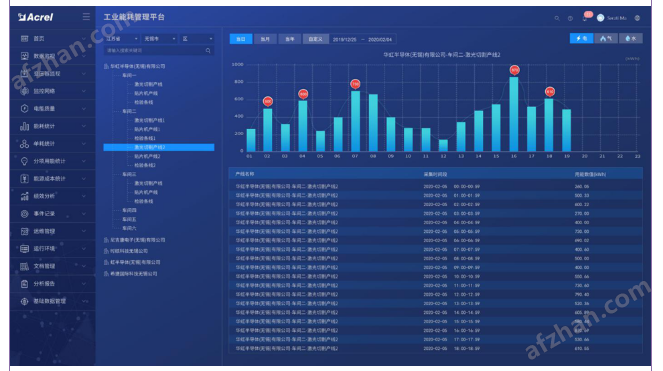The image size is (663, 371).
Task: Click building icon beside 希捷国际科技无锡公司
Action: pos(106,274)
